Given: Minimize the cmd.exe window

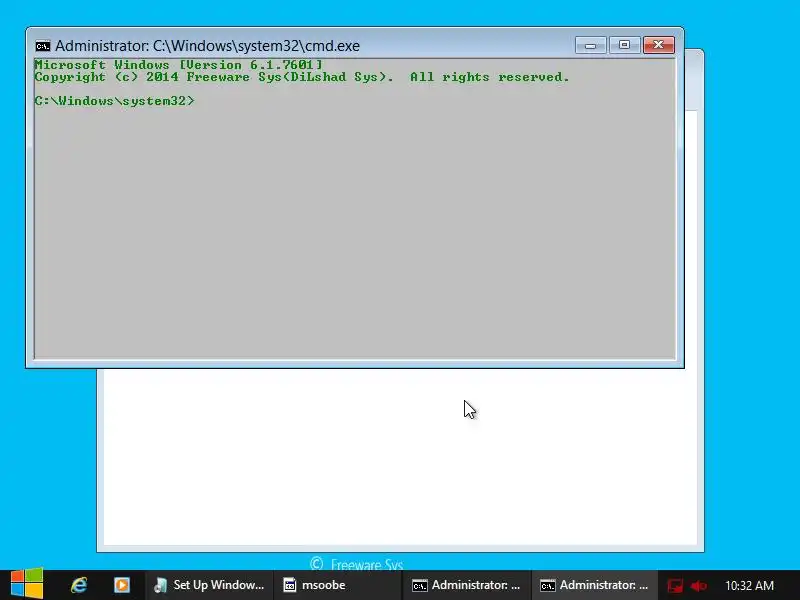Looking at the screenshot, I should click(x=590, y=45).
